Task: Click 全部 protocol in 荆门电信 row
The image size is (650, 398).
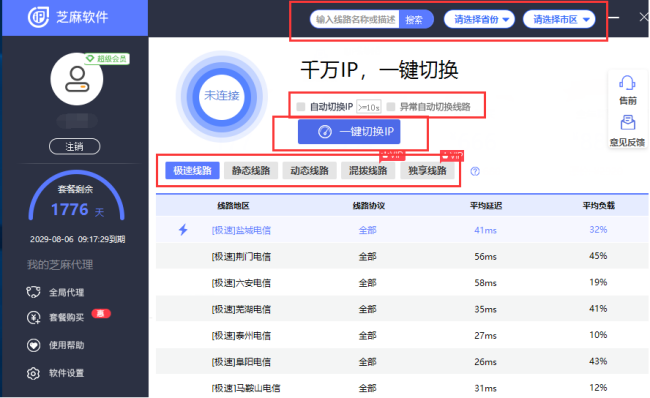Action: tap(367, 257)
